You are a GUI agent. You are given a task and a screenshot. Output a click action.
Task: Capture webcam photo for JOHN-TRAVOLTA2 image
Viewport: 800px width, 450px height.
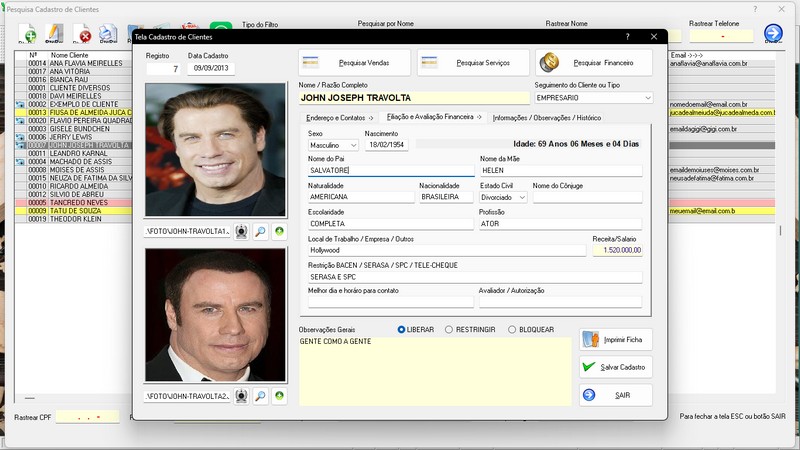241,396
